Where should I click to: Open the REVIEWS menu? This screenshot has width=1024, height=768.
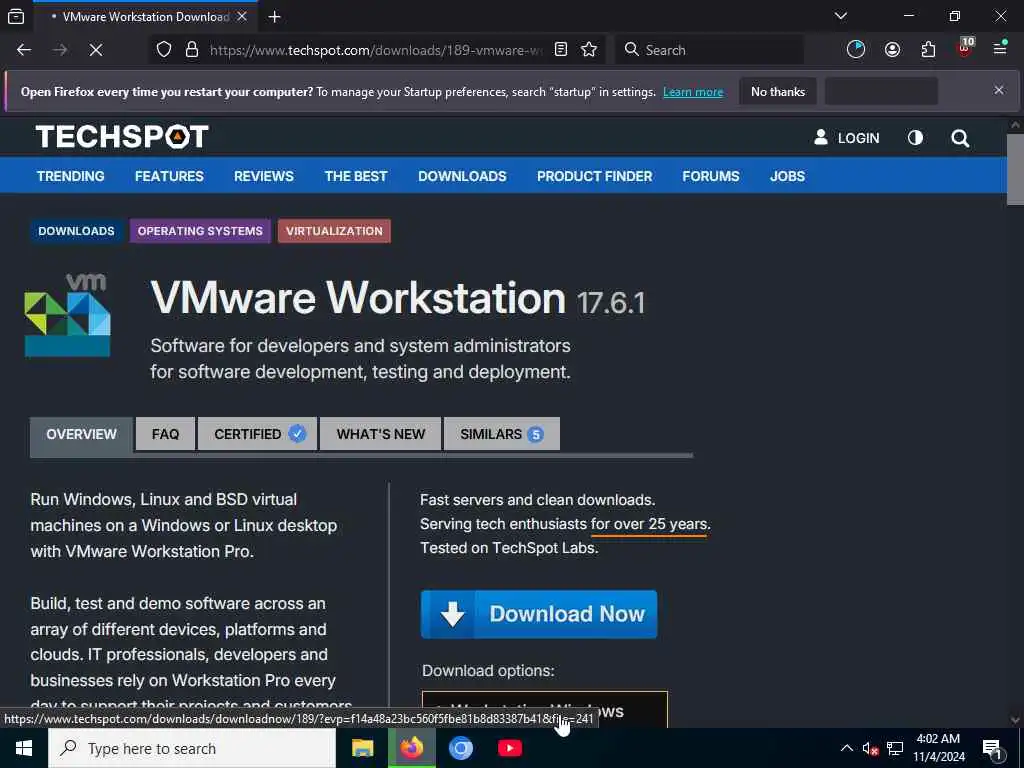(264, 176)
